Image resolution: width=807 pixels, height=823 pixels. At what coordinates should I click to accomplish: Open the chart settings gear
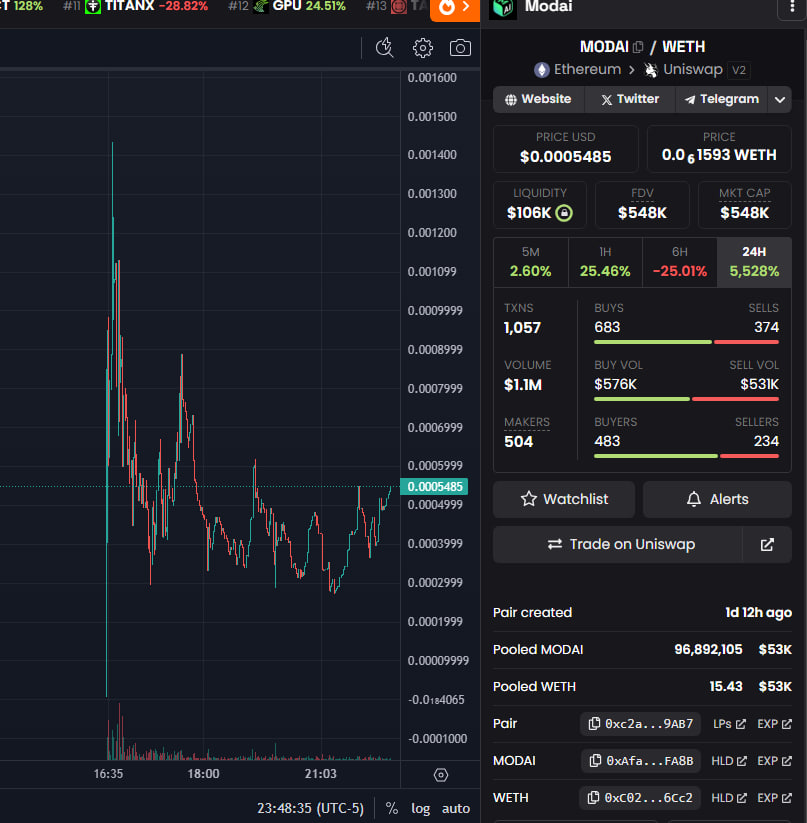point(422,47)
